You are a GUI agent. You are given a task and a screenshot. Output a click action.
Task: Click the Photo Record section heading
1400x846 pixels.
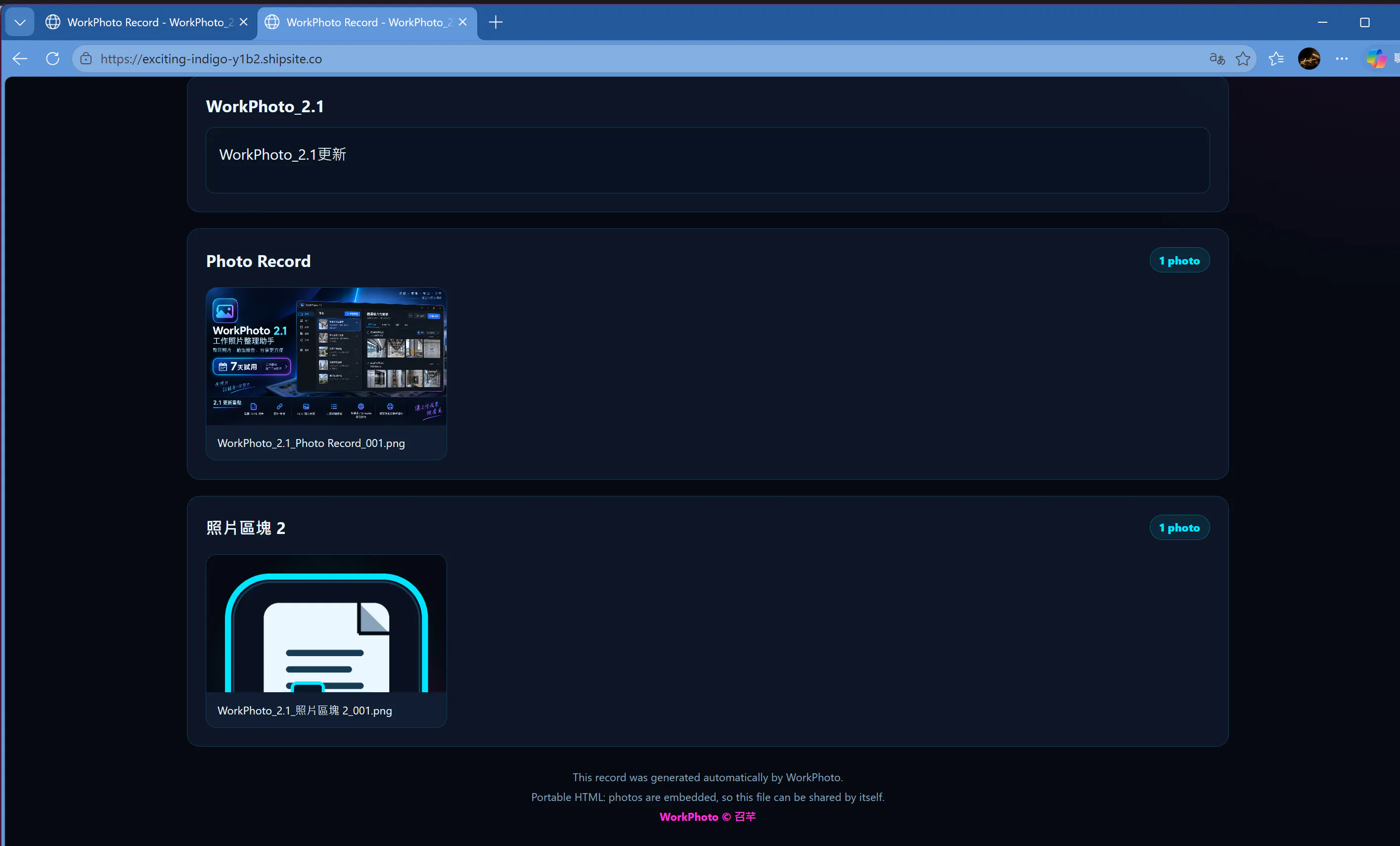coord(258,261)
